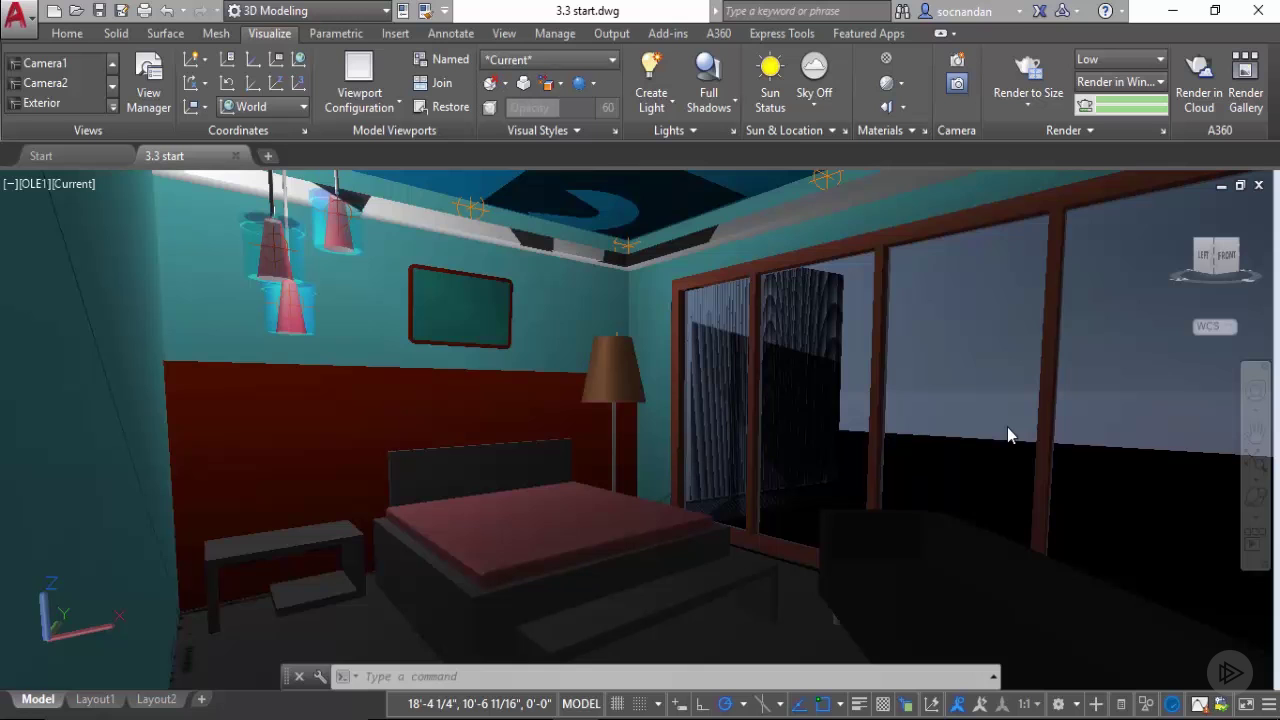Open the Layout1 tab
This screenshot has width=1280, height=720.
[x=95, y=700]
